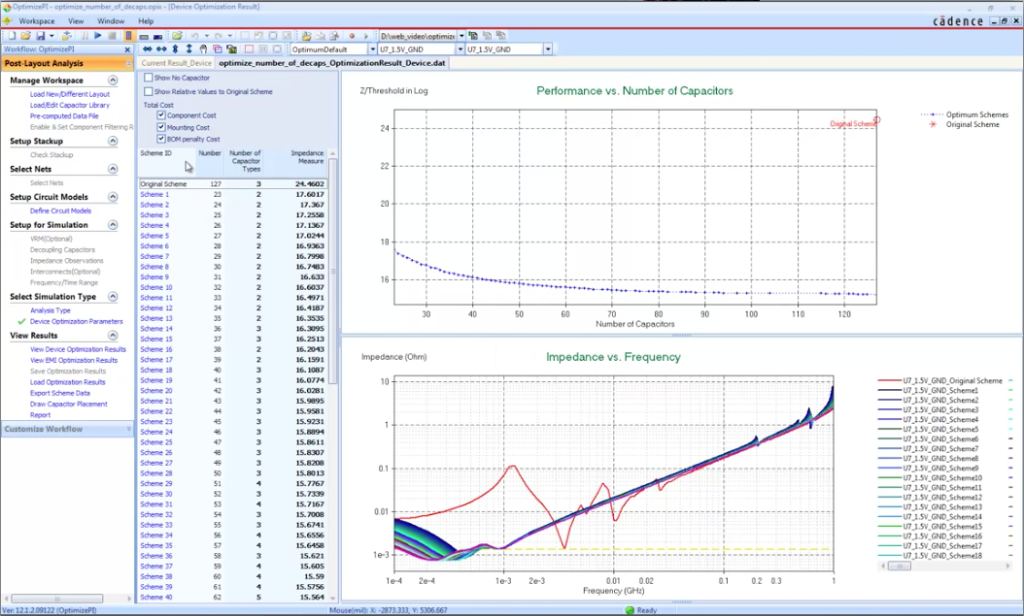Select the Scheme 10 row link
The height and width of the screenshot is (616, 1024).
click(156, 287)
